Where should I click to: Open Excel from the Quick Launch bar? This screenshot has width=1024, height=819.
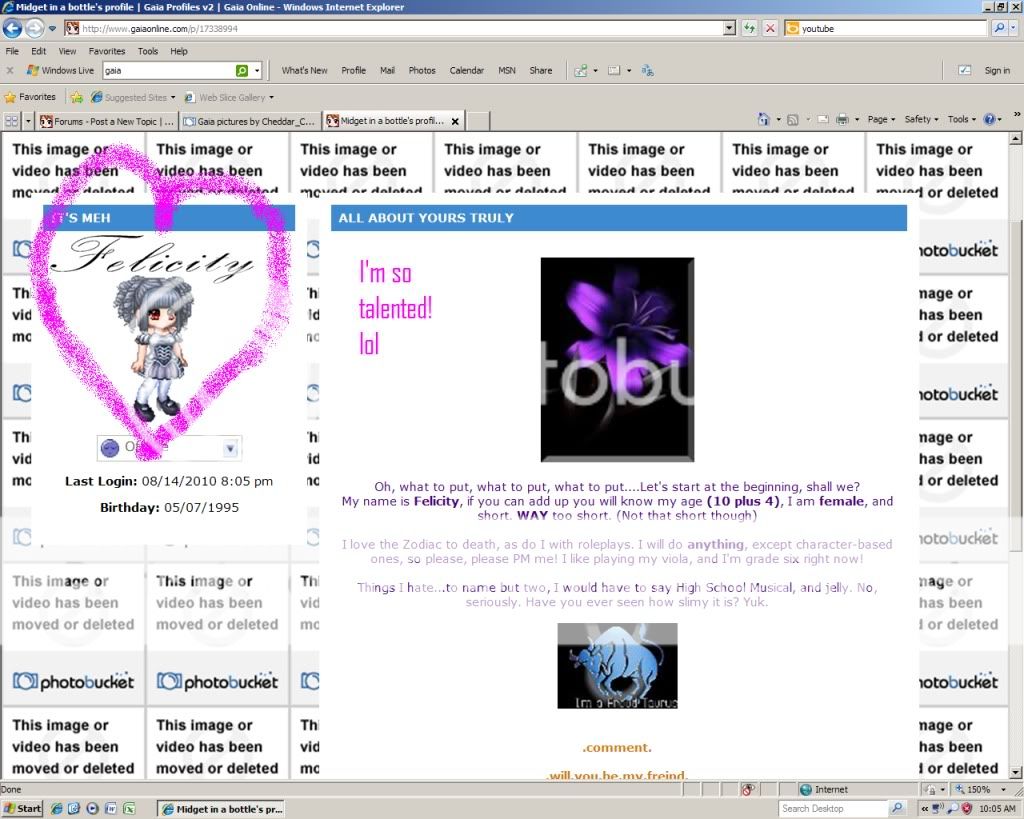click(x=129, y=809)
